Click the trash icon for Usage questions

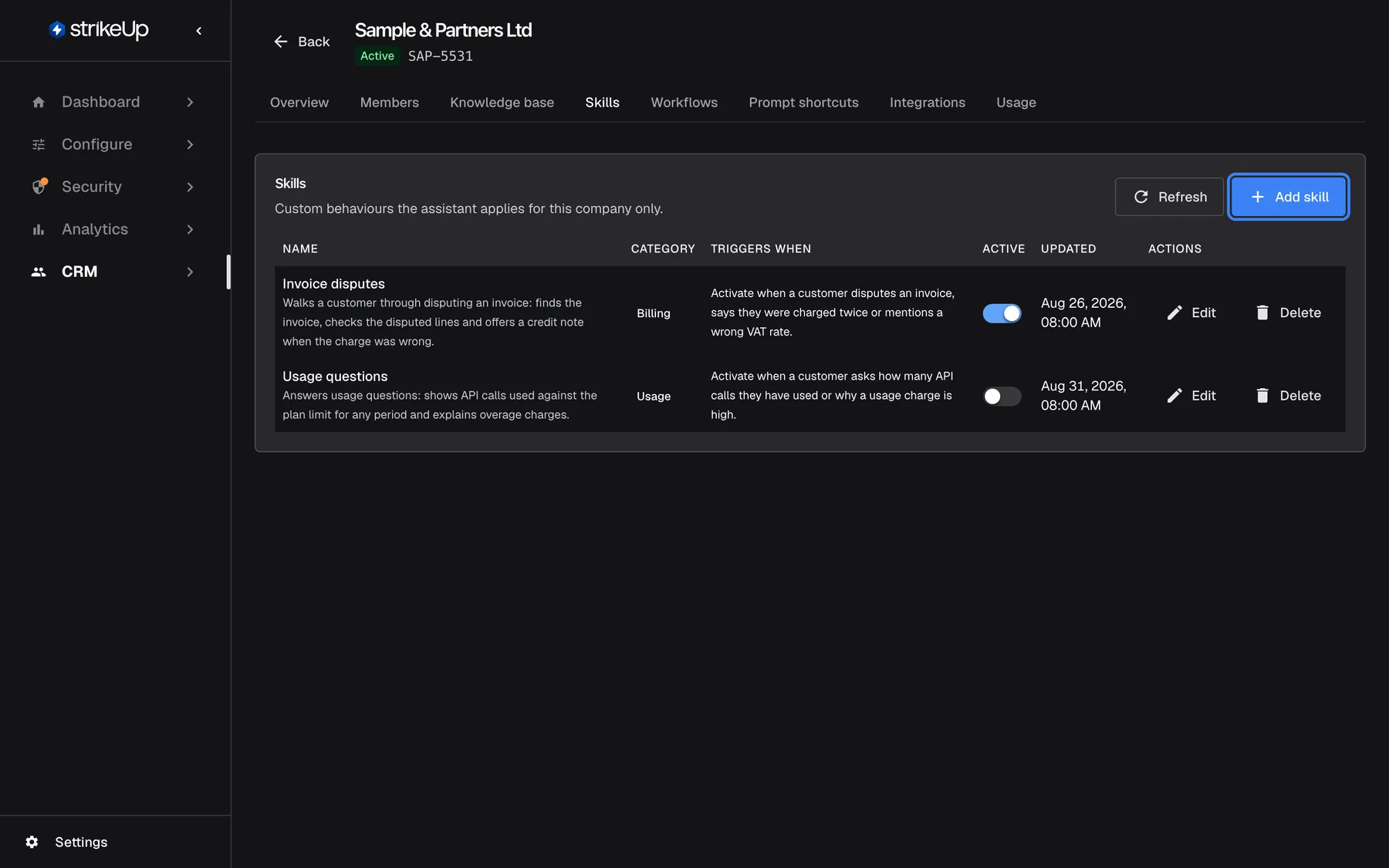point(1262,396)
